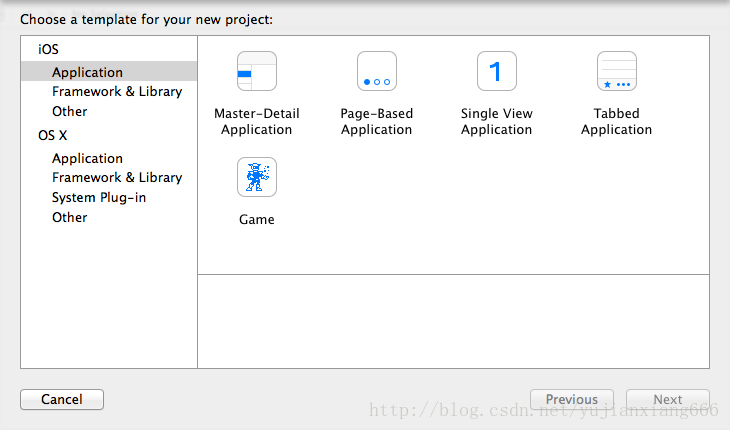Select the Tabbed Application template icon

(x=617, y=71)
